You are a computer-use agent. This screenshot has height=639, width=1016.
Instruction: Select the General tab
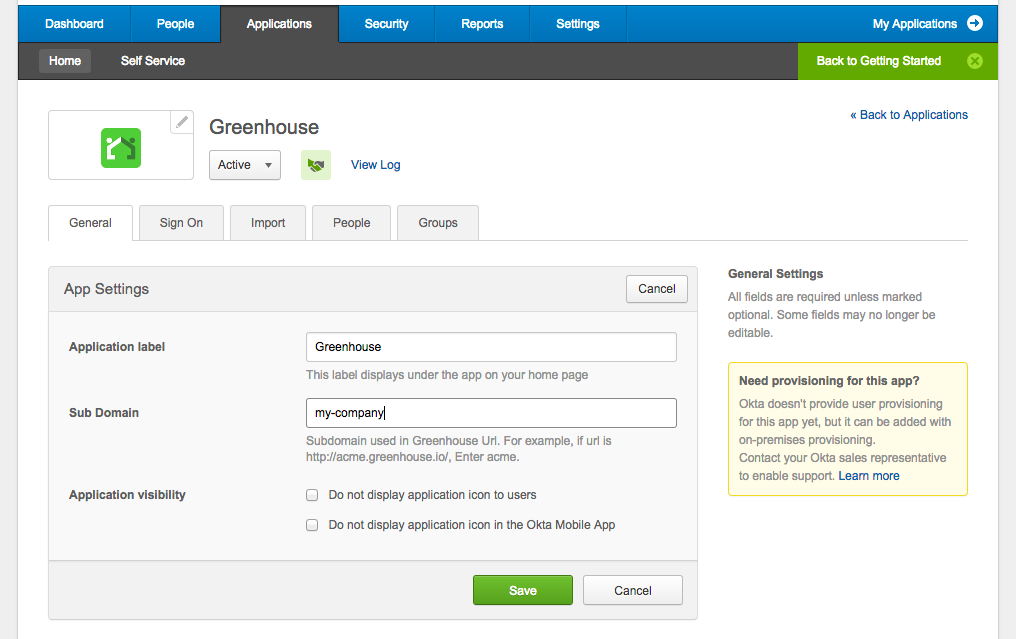tap(91, 223)
